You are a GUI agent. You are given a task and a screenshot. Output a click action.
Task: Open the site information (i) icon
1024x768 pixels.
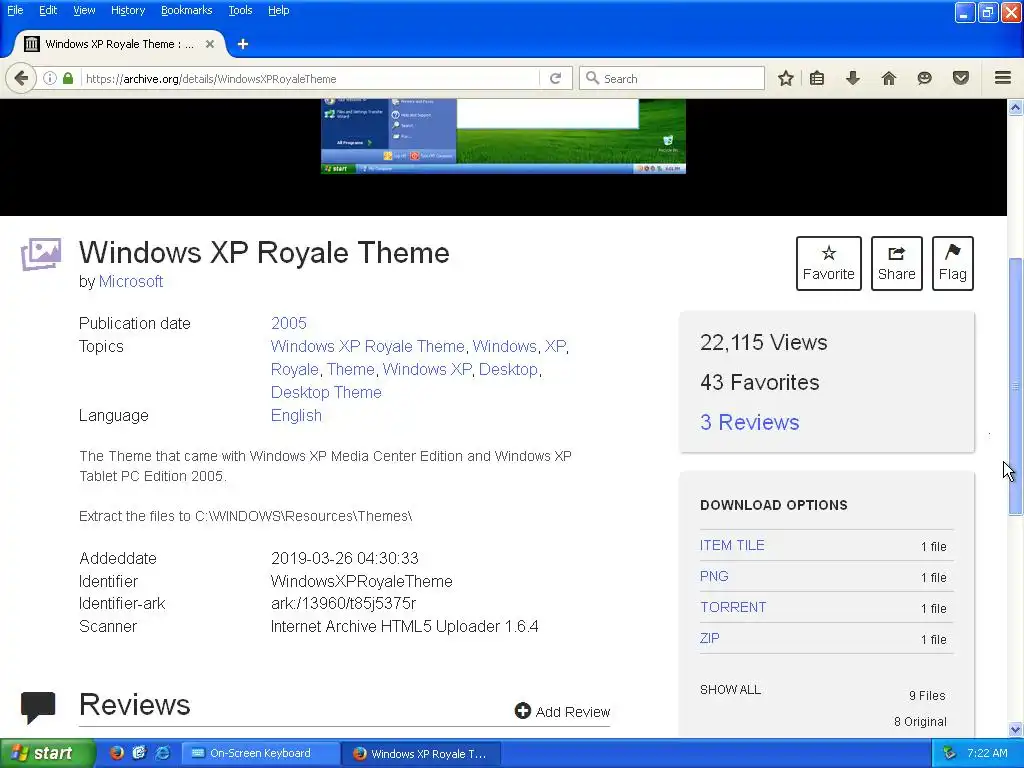tap(50, 78)
